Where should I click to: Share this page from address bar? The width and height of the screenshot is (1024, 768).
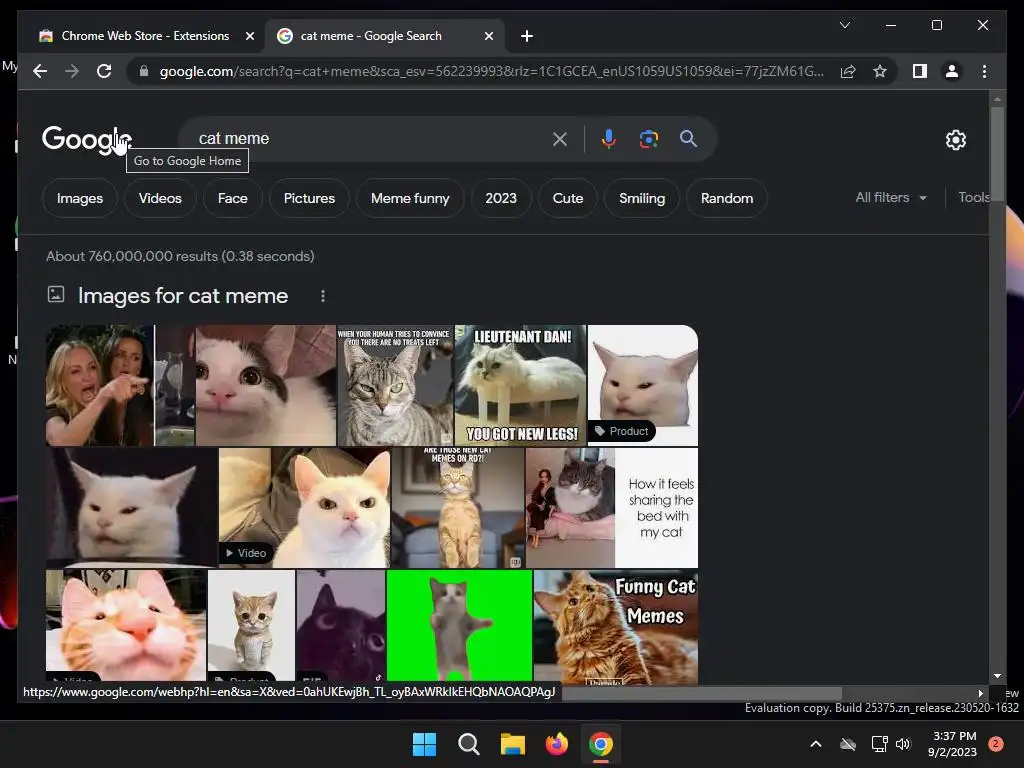[848, 71]
